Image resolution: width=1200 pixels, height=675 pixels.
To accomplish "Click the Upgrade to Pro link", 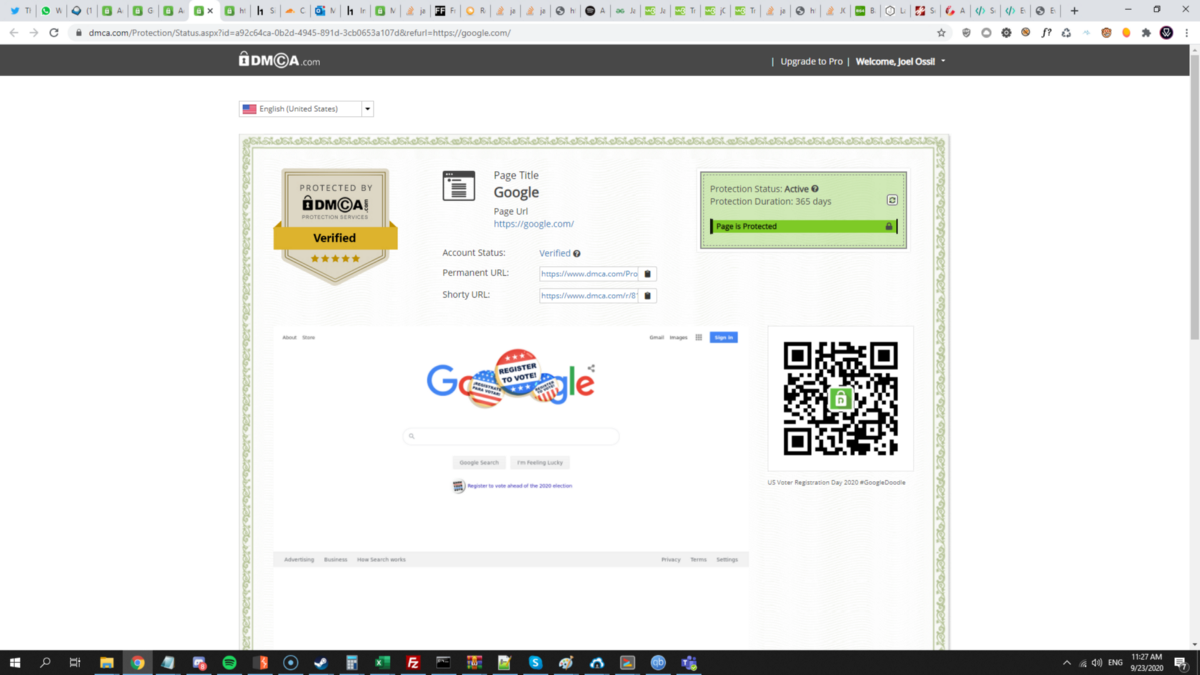I will click(x=811, y=61).
